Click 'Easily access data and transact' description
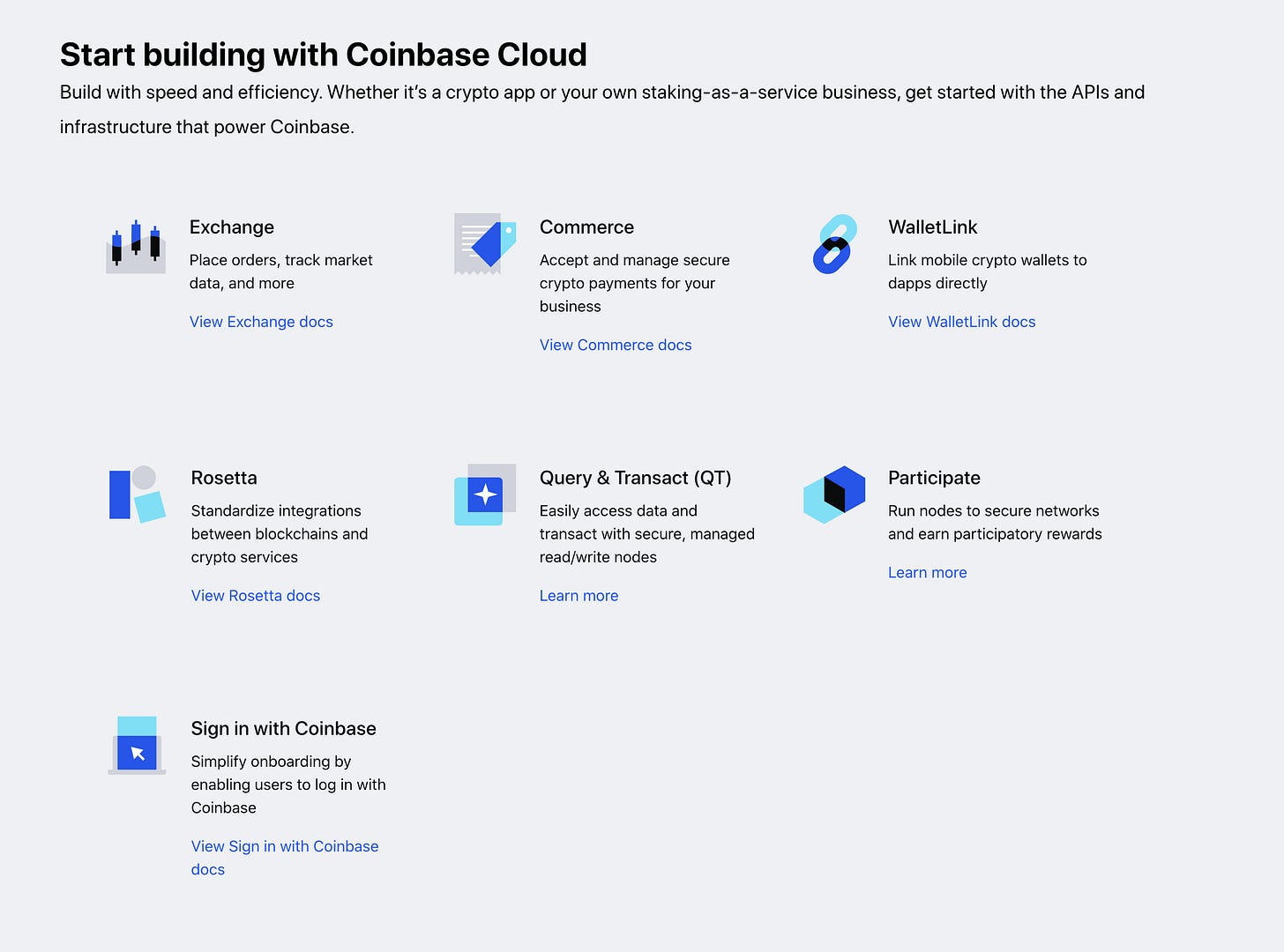Viewport: 1284px width, 952px height. point(647,534)
